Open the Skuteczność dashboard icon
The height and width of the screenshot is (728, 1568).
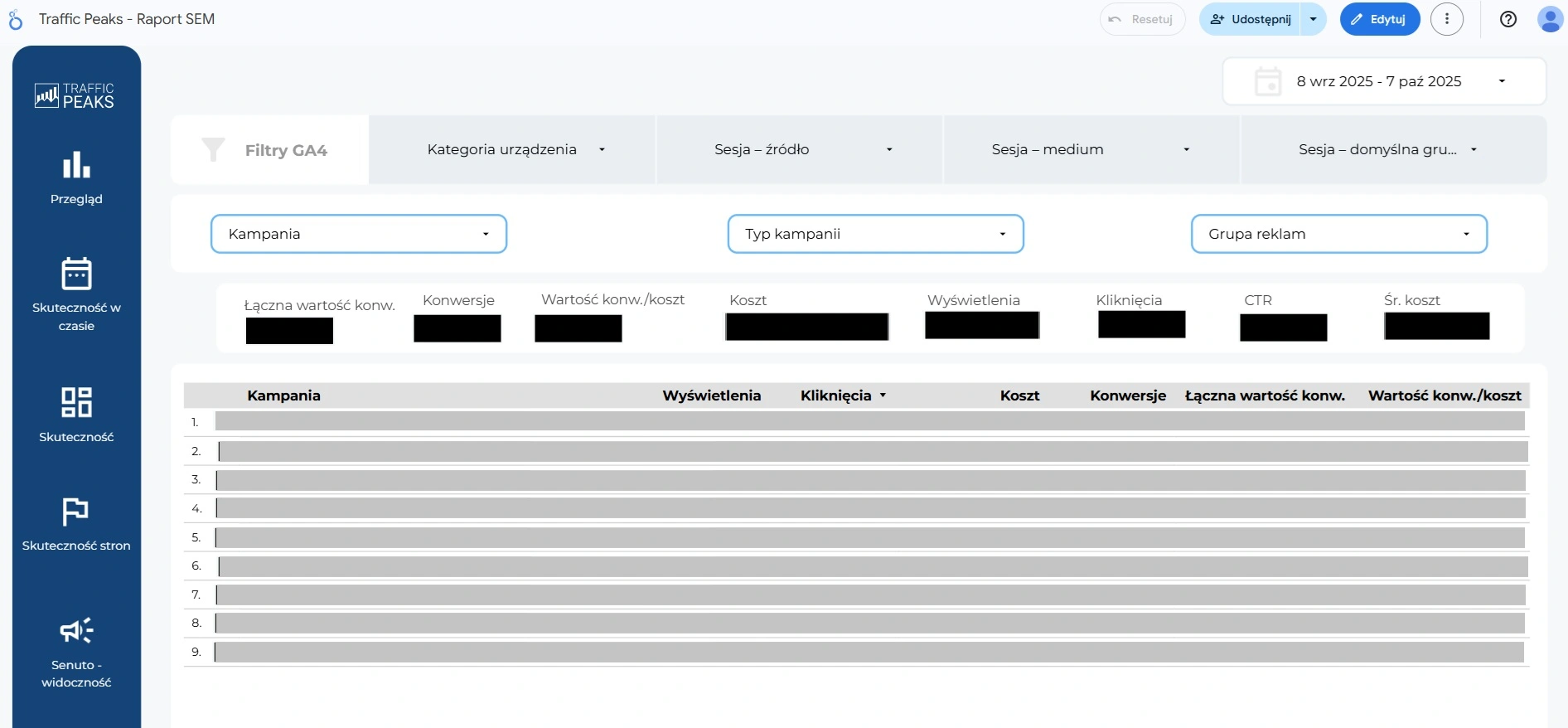[76, 402]
